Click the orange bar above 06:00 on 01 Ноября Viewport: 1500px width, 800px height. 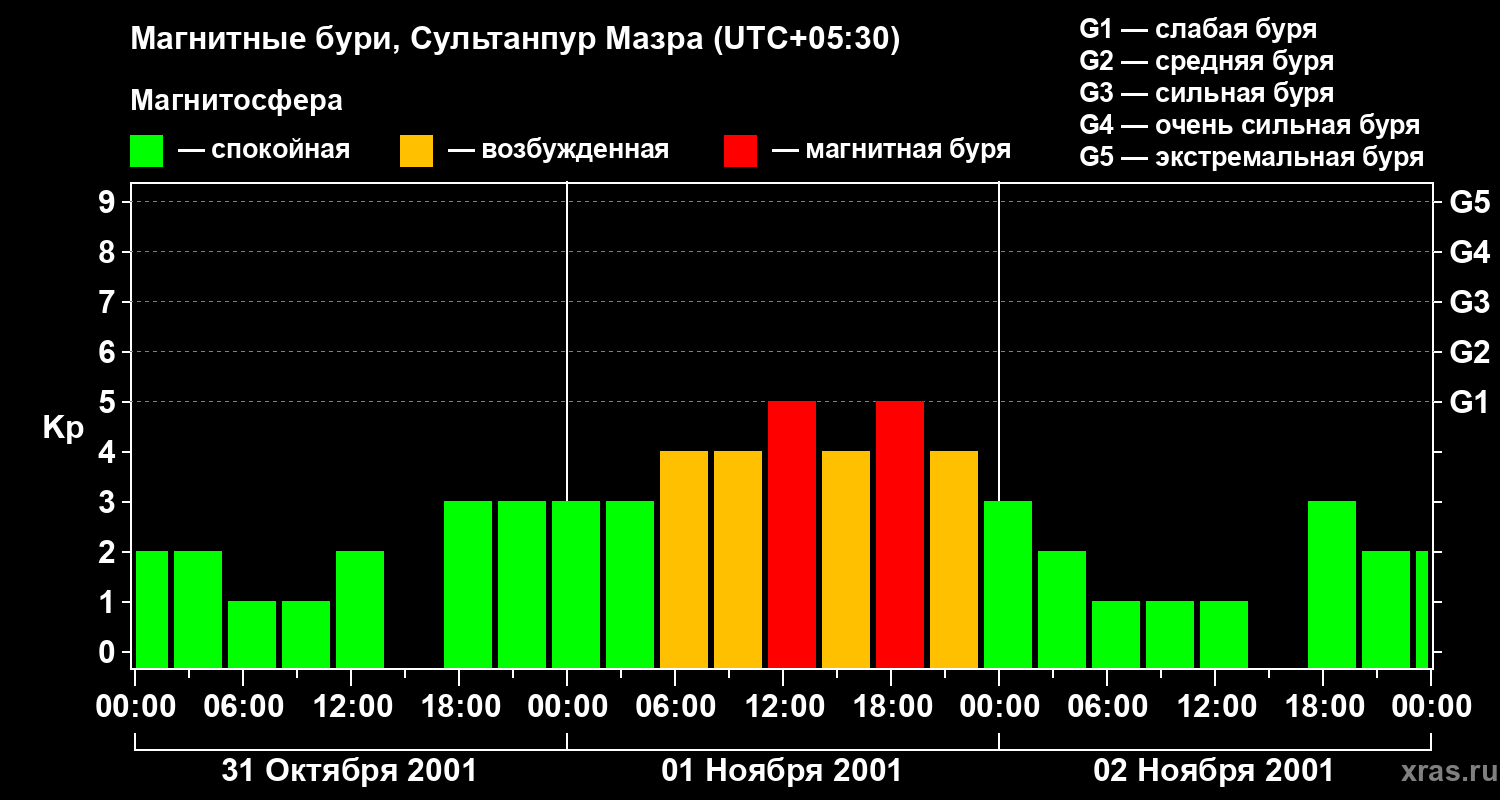coord(684,560)
